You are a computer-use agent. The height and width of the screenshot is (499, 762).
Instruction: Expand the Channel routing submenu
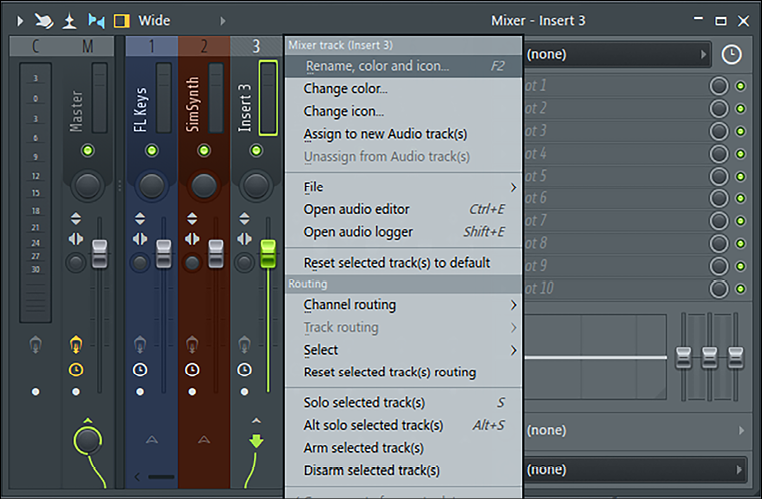pos(404,305)
